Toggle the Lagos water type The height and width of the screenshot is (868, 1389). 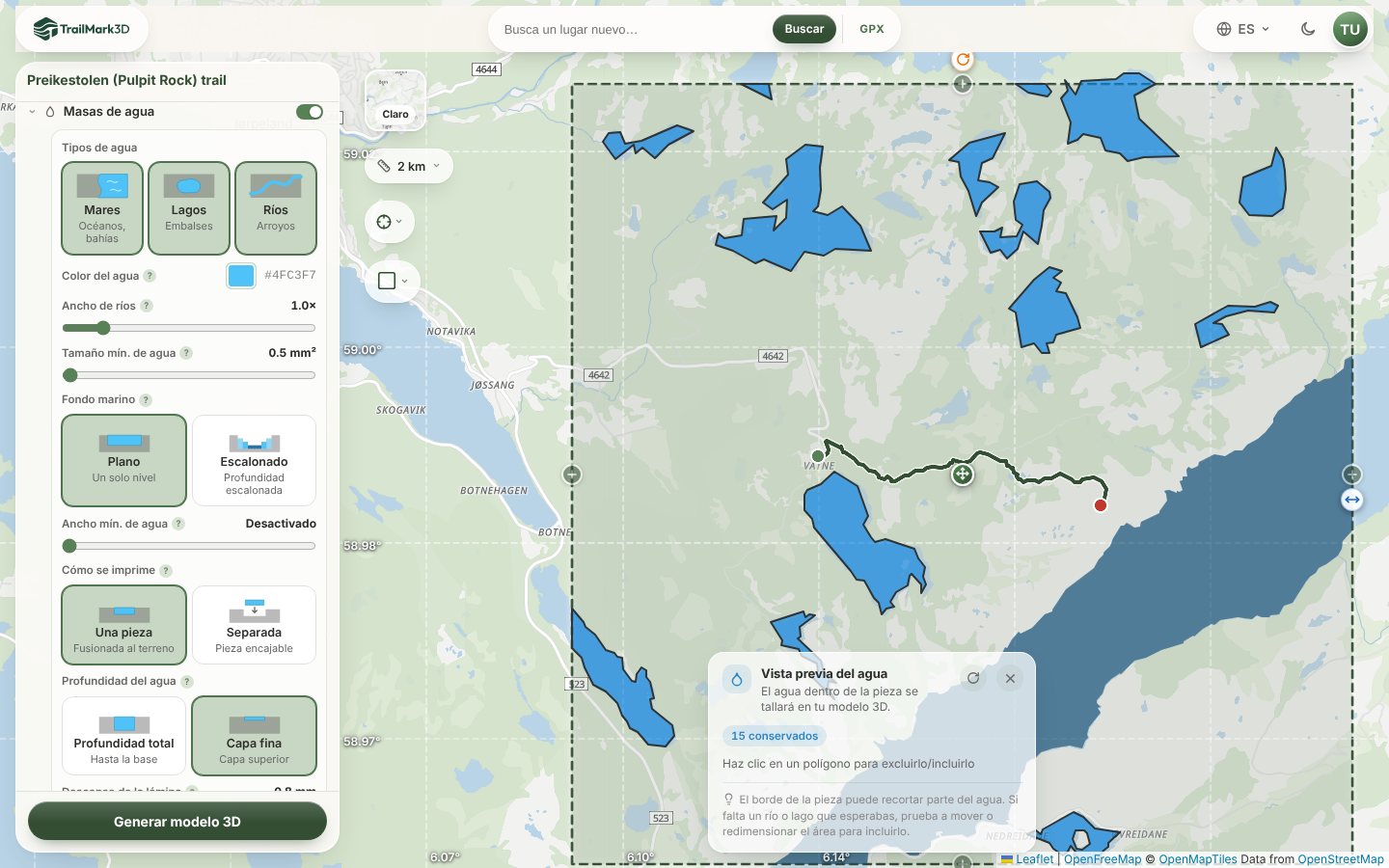click(189, 208)
